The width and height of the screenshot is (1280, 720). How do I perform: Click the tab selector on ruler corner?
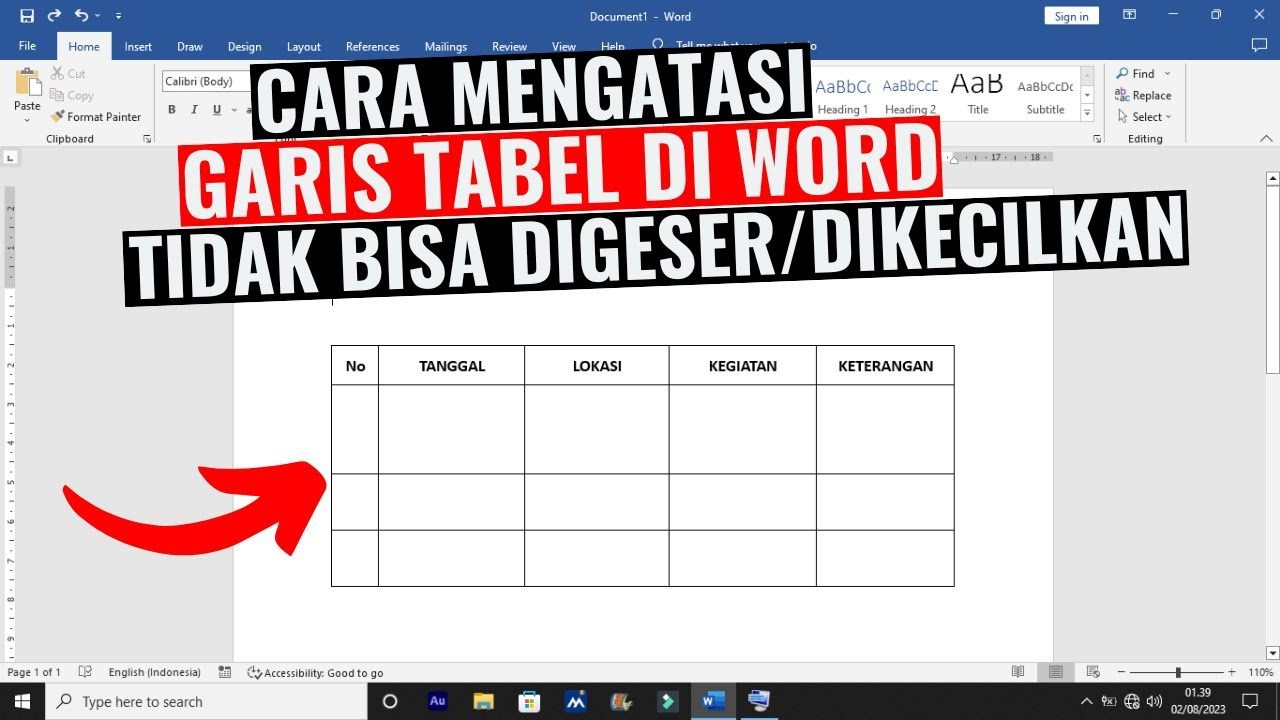[x=10, y=157]
